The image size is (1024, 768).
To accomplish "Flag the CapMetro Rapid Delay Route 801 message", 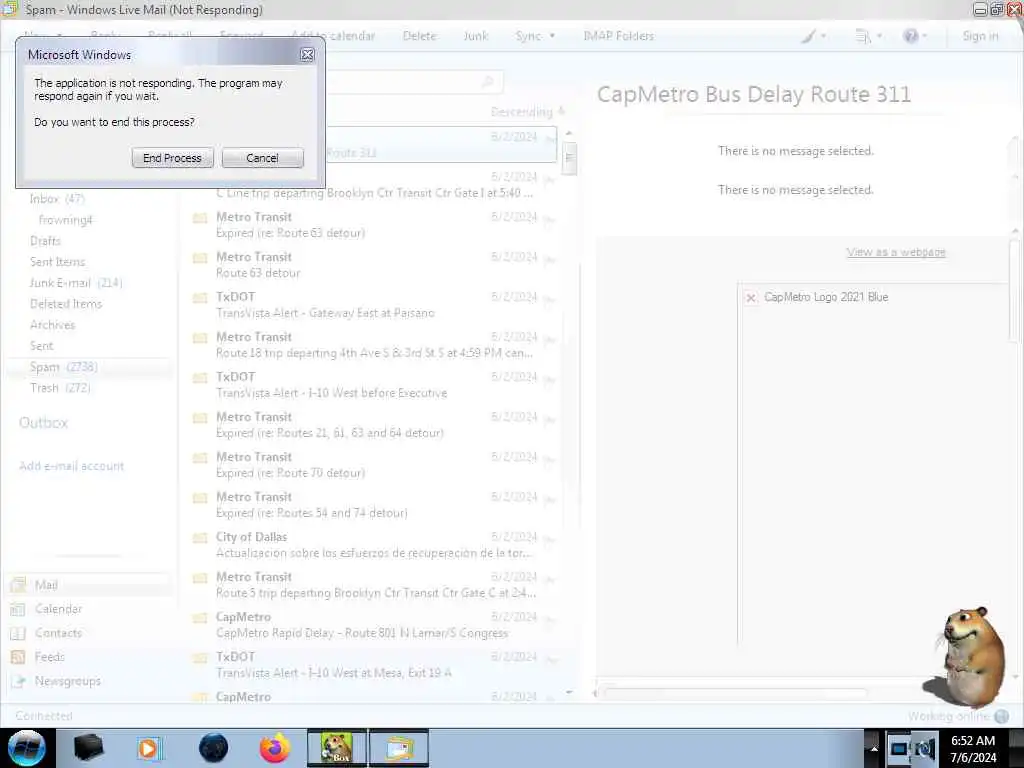I will tap(549, 620).
